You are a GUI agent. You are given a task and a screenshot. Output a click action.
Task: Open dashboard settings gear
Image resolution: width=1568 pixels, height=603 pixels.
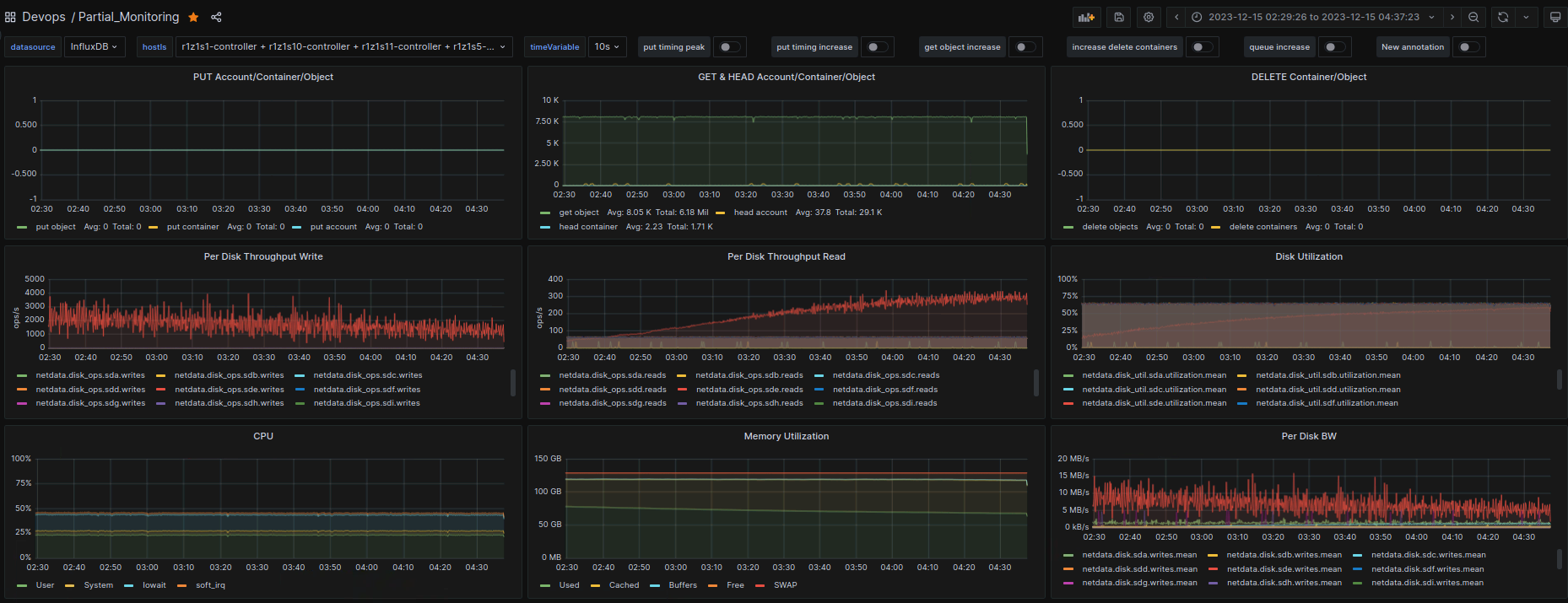[x=1149, y=17]
